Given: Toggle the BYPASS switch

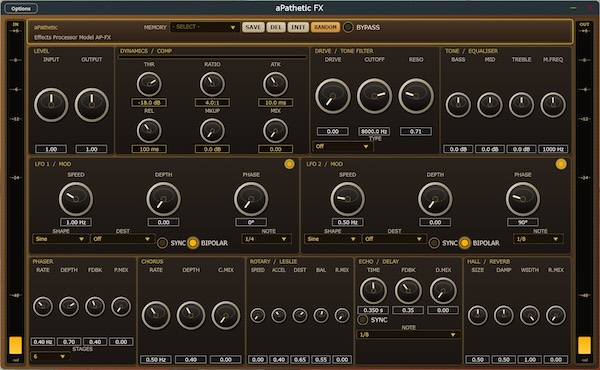Looking at the screenshot, I should [x=348, y=27].
